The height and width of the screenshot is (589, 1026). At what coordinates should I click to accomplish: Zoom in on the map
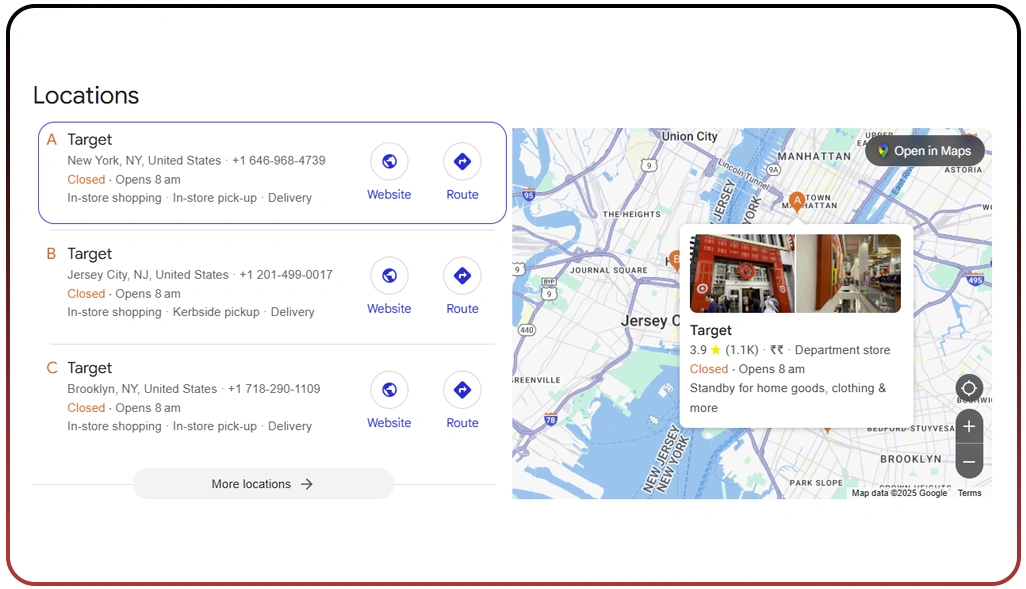(x=968, y=426)
